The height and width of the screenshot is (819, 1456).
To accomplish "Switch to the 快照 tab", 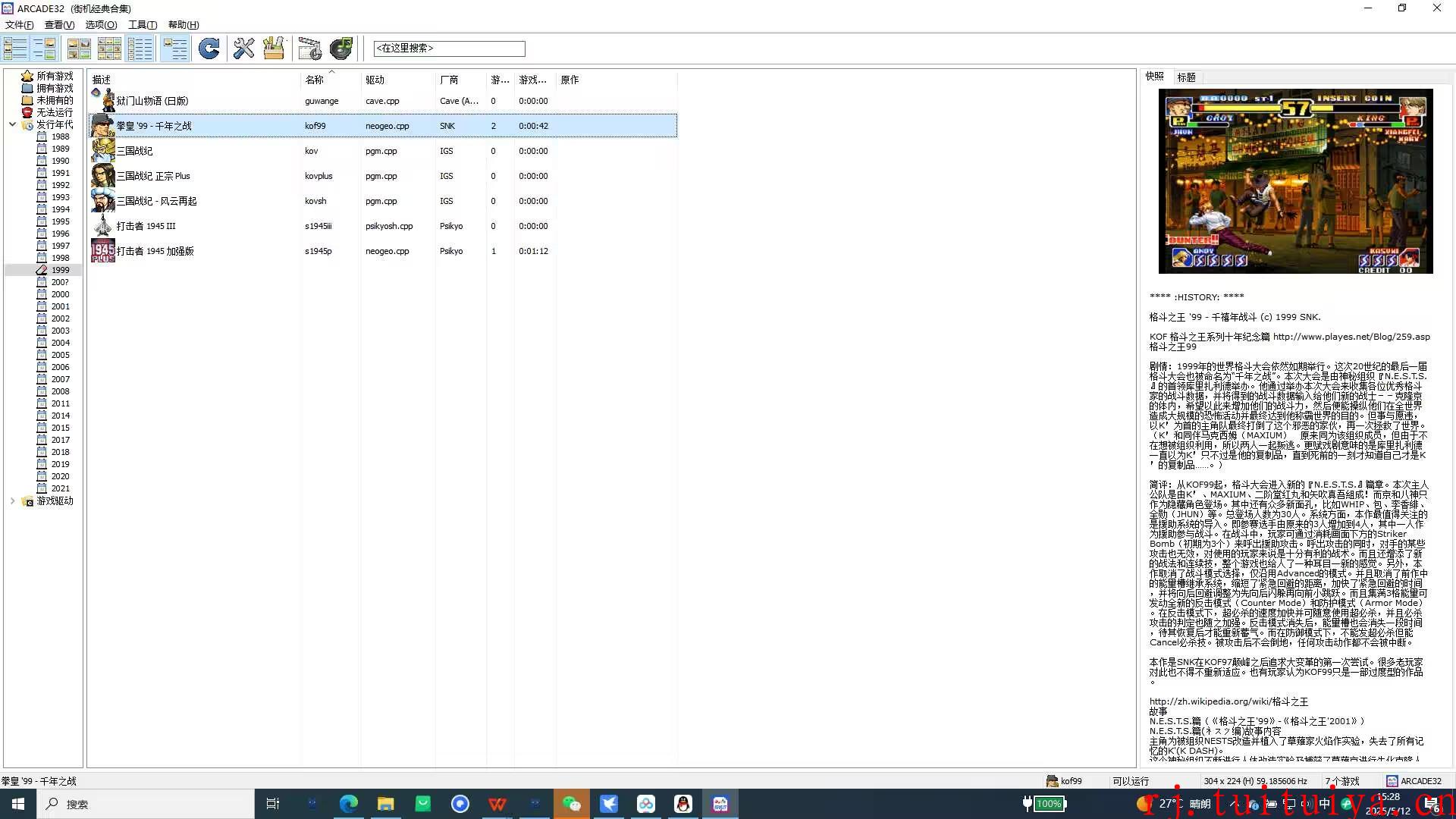I will coord(1155,76).
